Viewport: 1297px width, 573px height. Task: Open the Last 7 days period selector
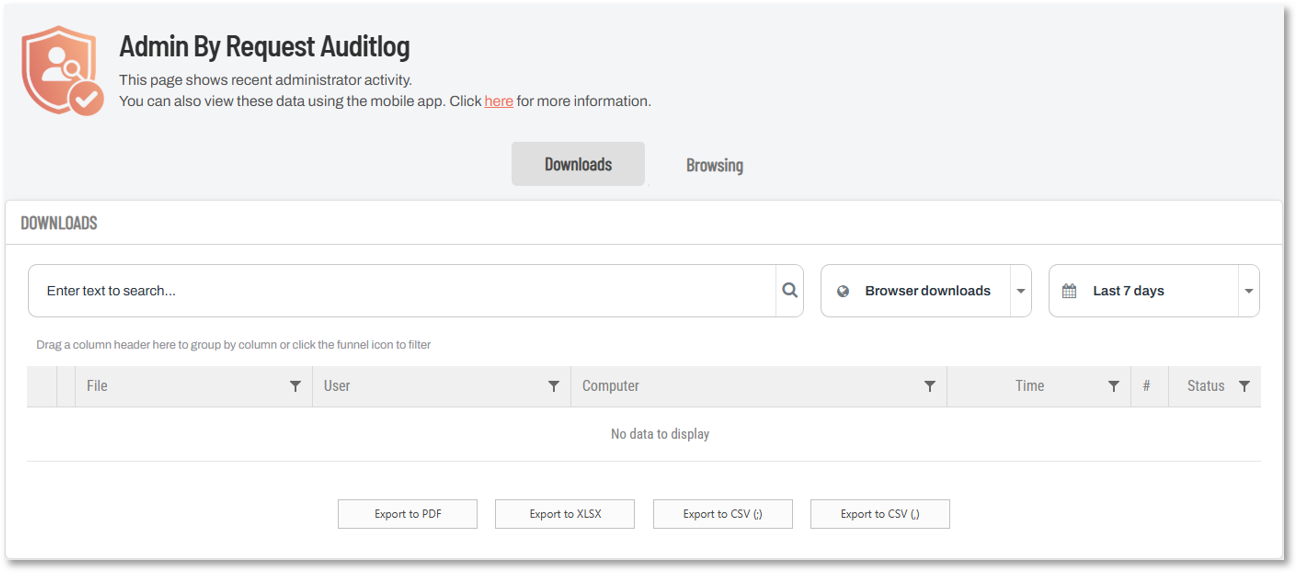click(x=1154, y=291)
